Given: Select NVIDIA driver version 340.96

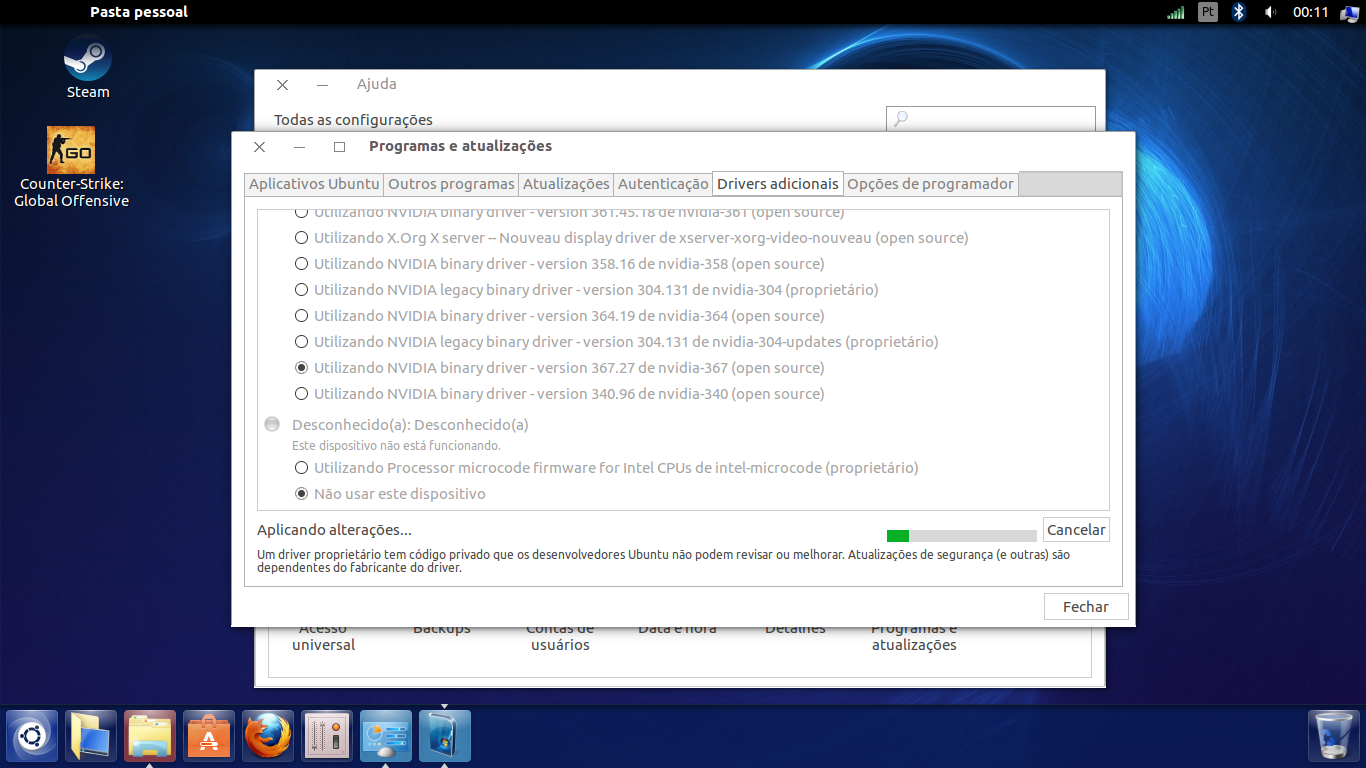Looking at the screenshot, I should coord(559,394).
